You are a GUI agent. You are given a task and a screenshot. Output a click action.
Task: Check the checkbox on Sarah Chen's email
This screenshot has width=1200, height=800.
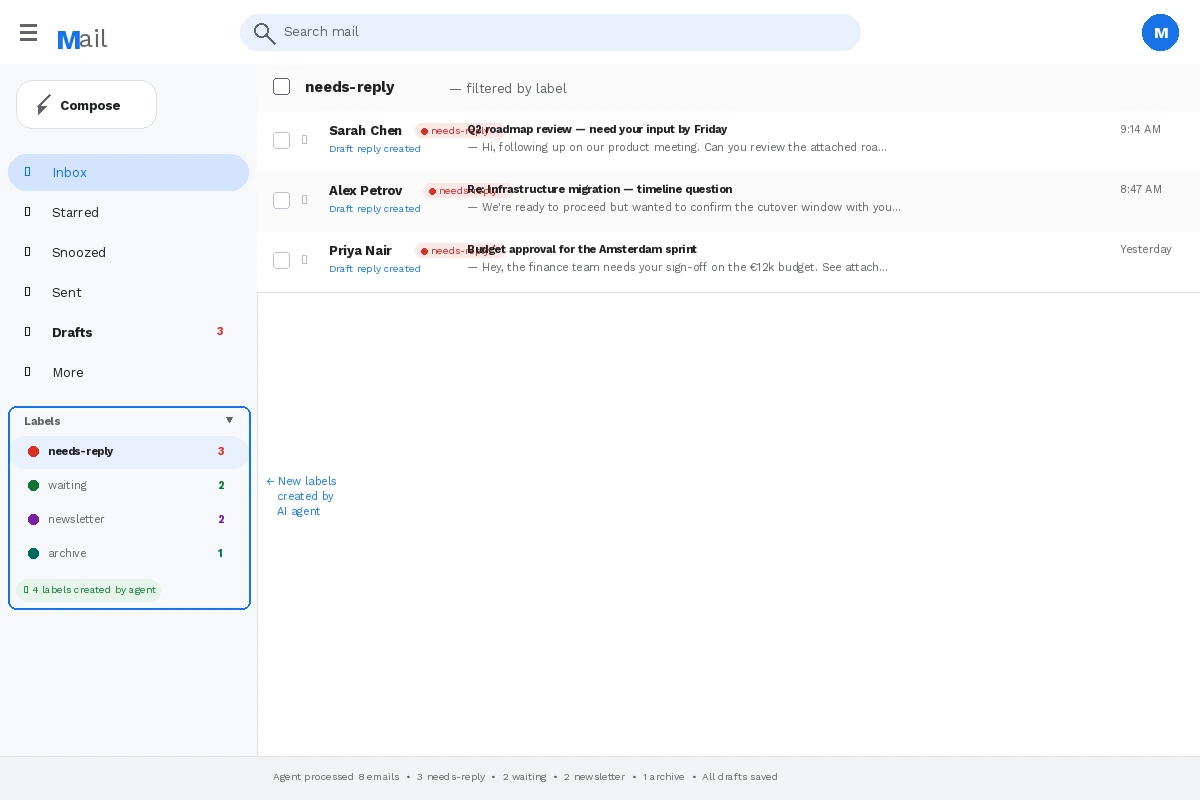[x=281, y=140]
